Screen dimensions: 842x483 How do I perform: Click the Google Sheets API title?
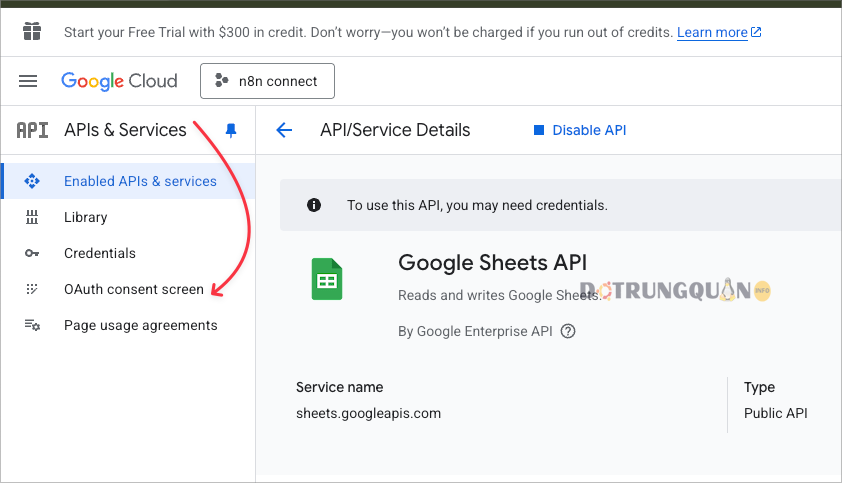click(492, 263)
